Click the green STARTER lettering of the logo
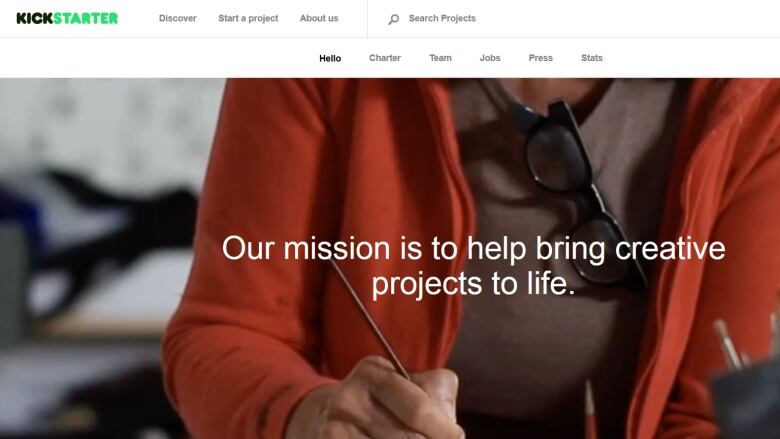The width and height of the screenshot is (780, 439). click(x=86, y=18)
